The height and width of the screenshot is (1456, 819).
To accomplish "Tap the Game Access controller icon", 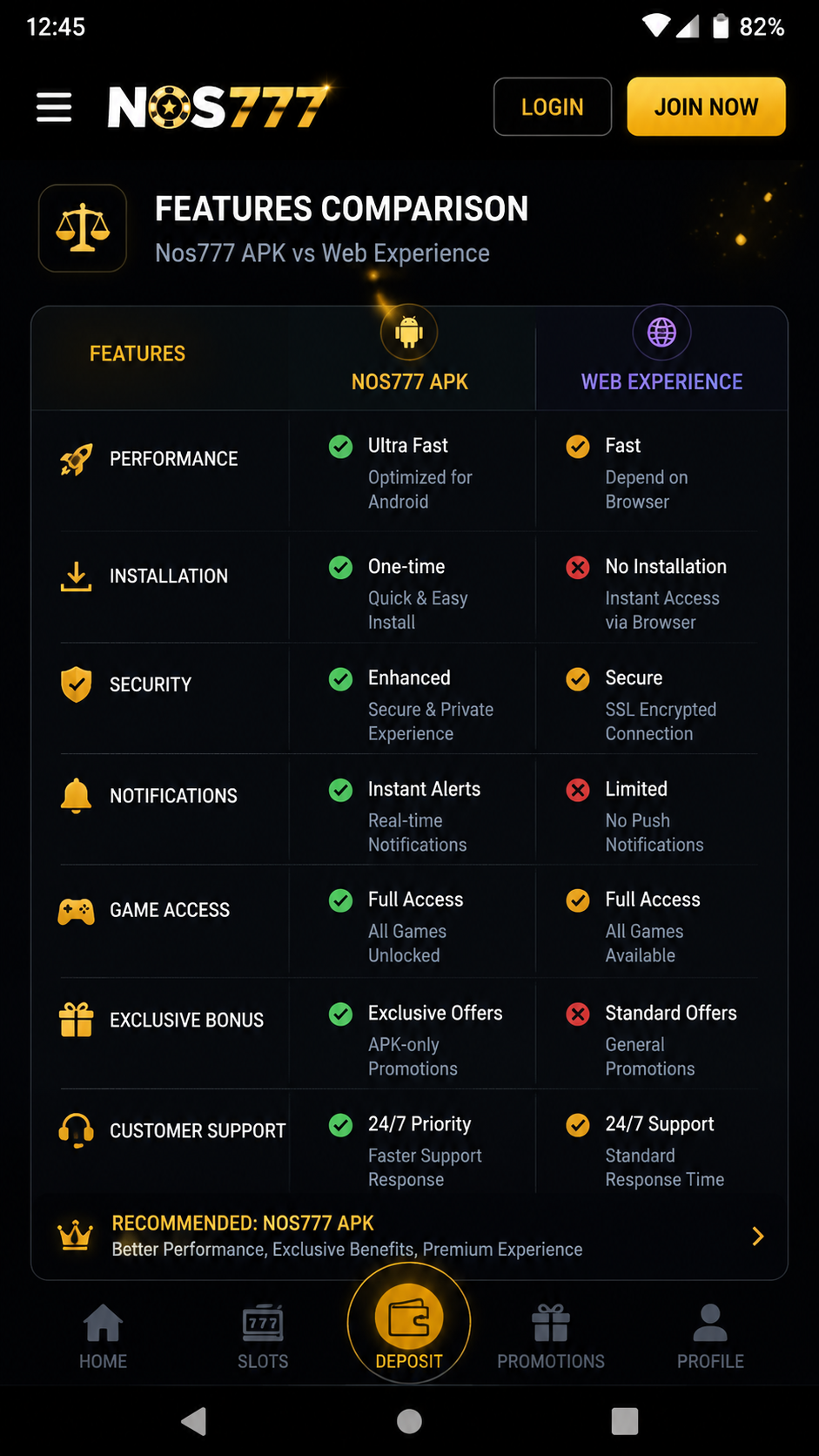I will (77, 911).
